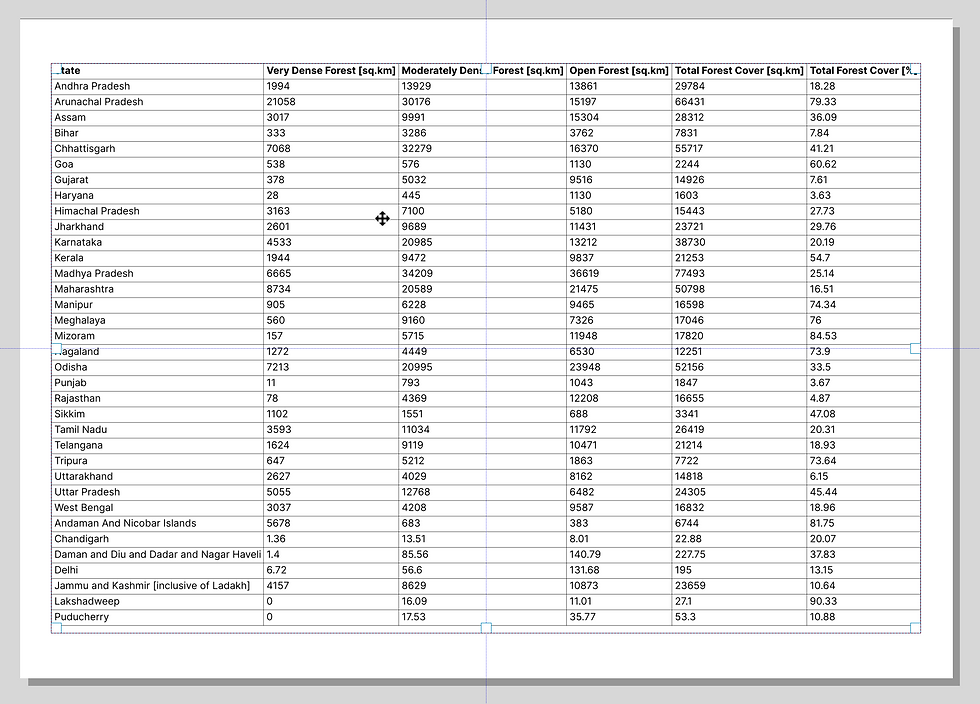This screenshot has height=704, width=980.
Task: Click value 5678 in Andaman row
Action: click(279, 523)
